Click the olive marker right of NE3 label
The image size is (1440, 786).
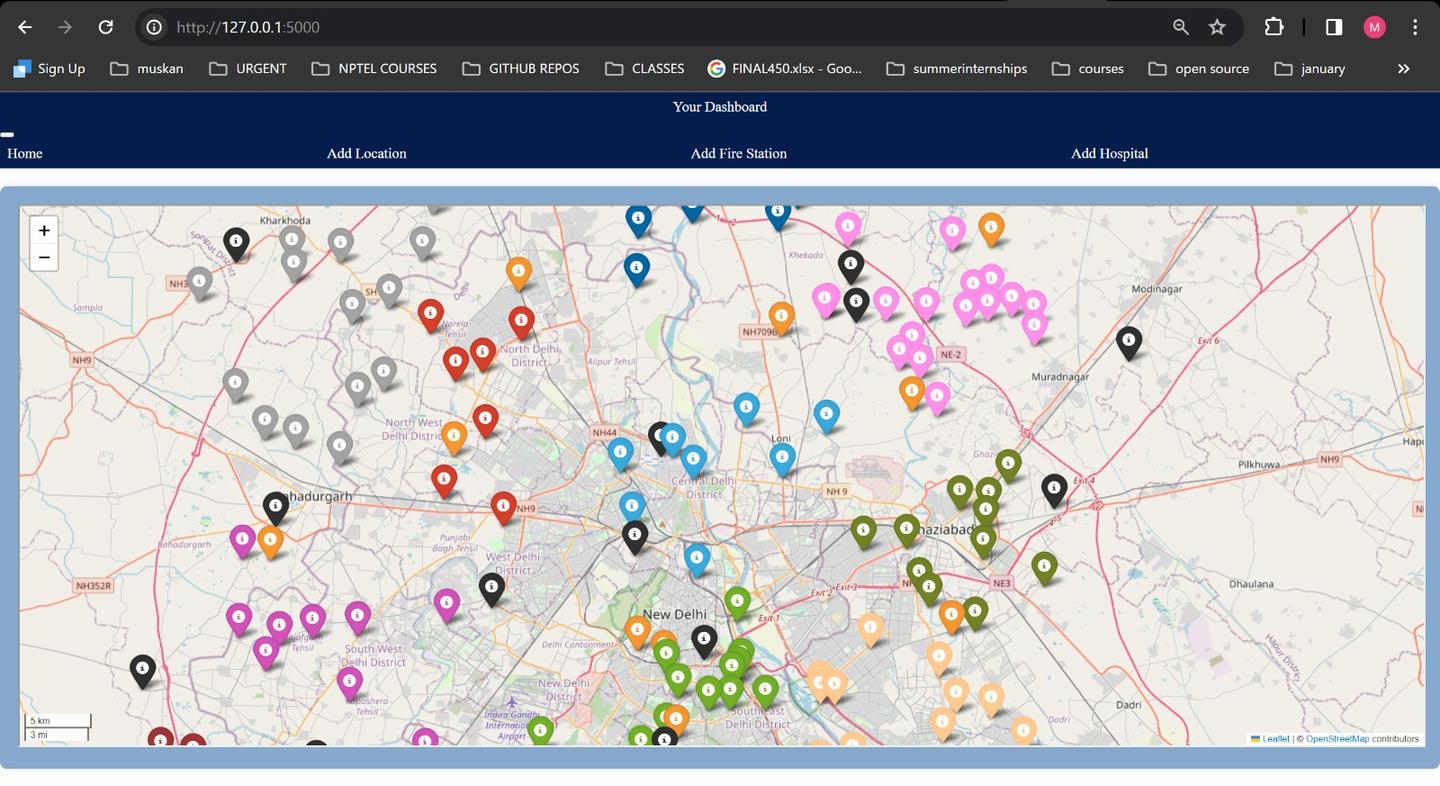pos(1045,568)
